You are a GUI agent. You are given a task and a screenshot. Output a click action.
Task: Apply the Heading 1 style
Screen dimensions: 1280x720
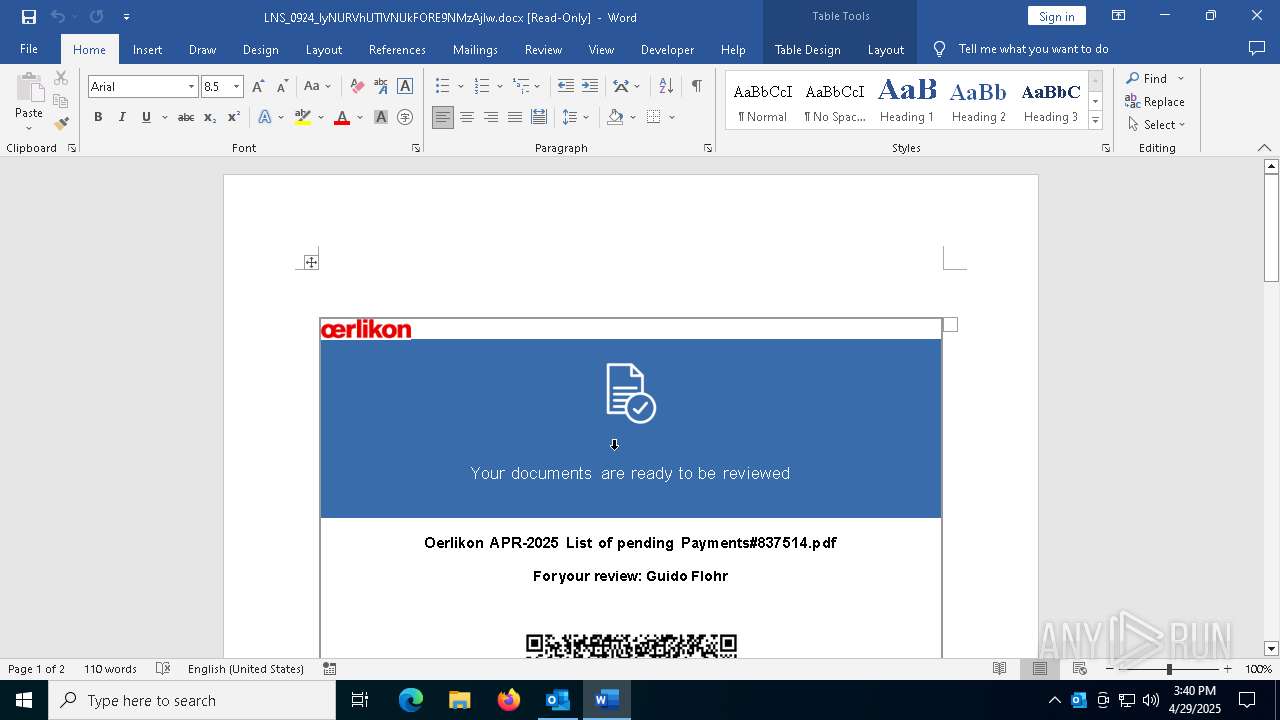click(907, 101)
